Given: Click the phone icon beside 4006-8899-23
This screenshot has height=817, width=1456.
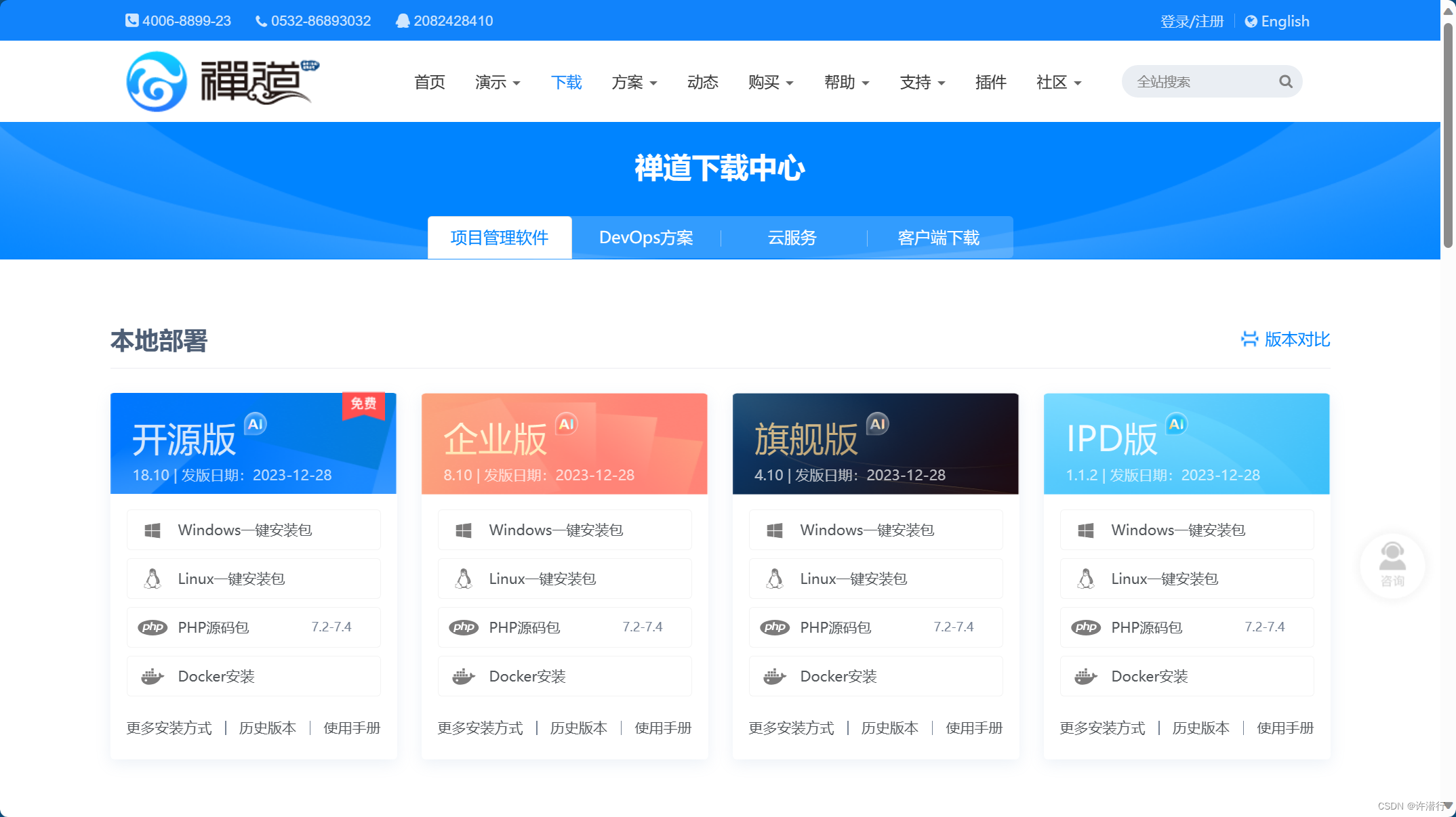Looking at the screenshot, I should coord(132,20).
